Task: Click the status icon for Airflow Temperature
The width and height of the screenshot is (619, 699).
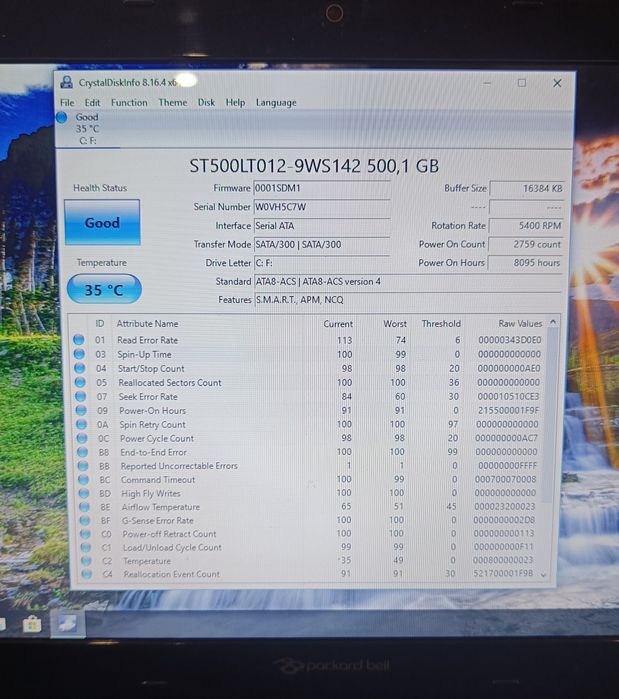Action: (84, 507)
